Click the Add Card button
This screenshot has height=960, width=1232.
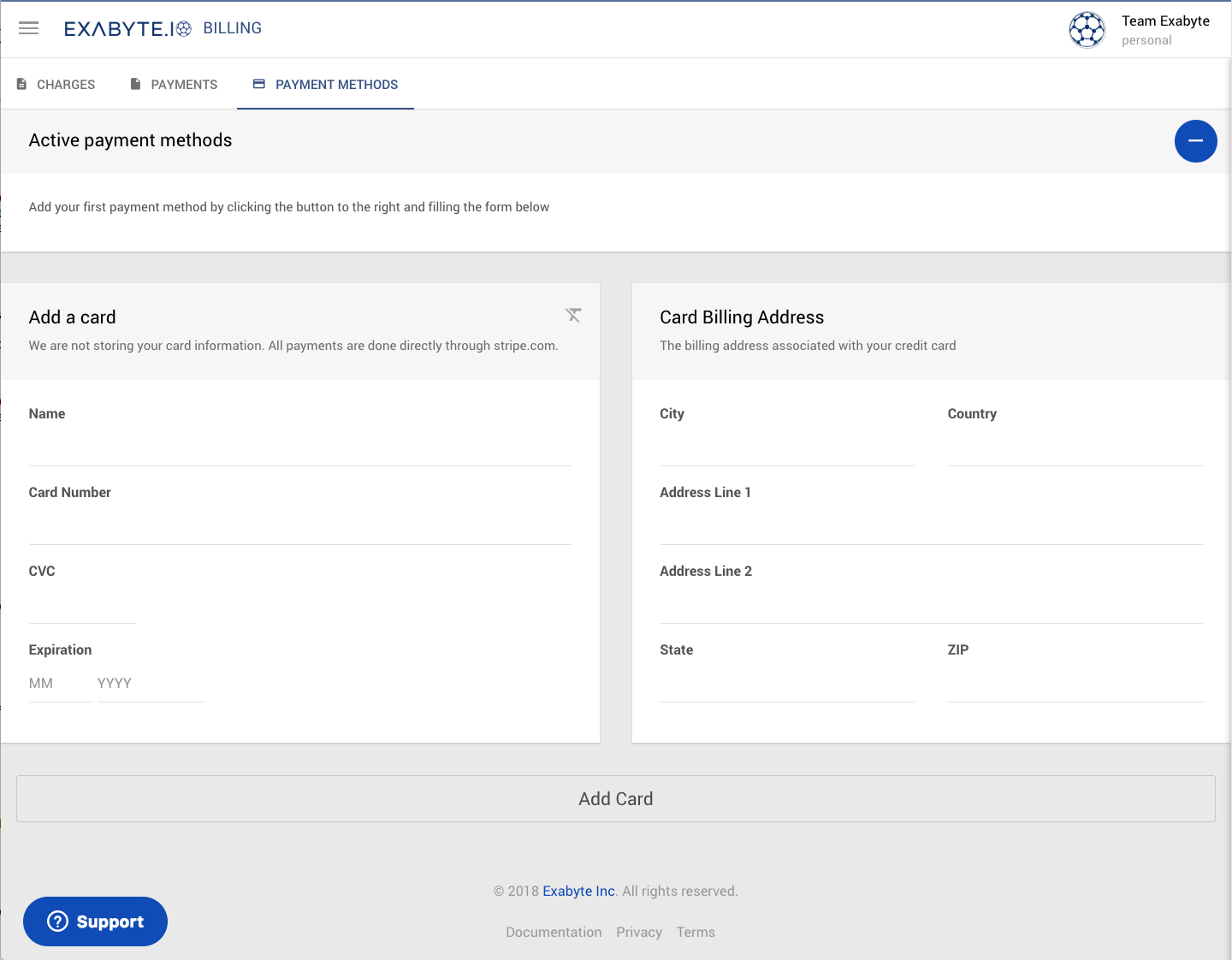(x=616, y=798)
